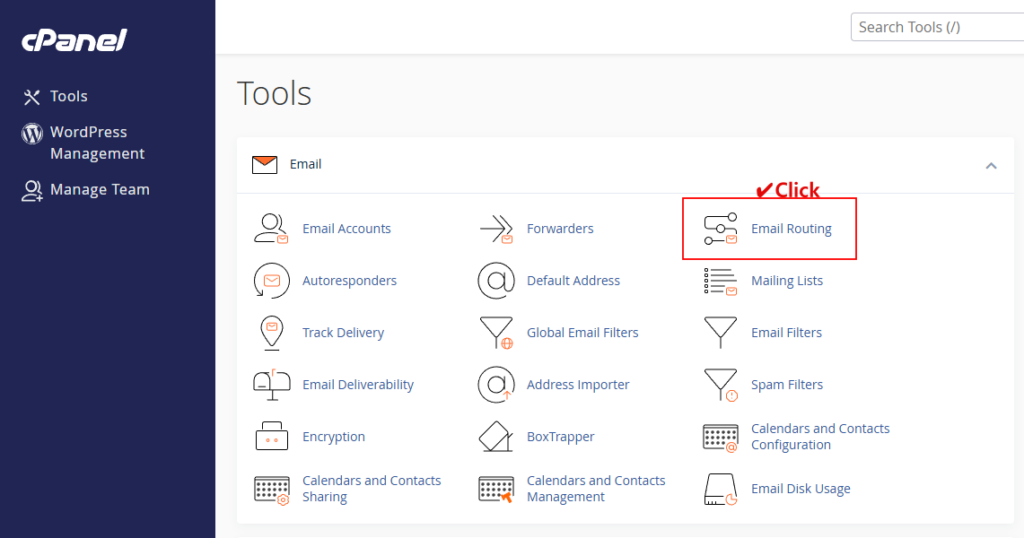Viewport: 1024px width, 538px height.
Task: Click the Default Address @ icon
Action: [x=496, y=281]
